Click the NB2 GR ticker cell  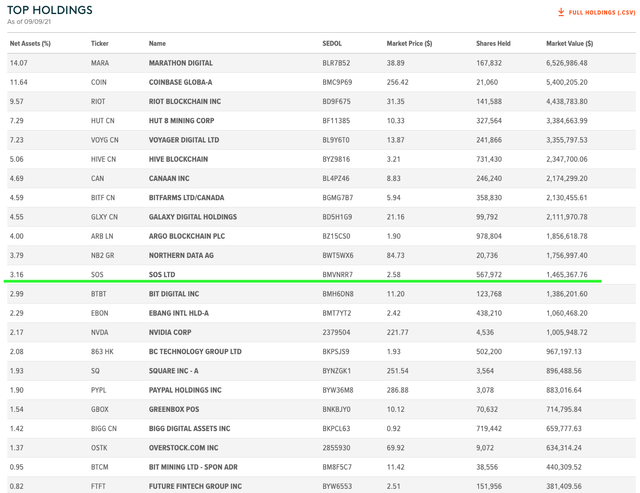[x=102, y=255]
